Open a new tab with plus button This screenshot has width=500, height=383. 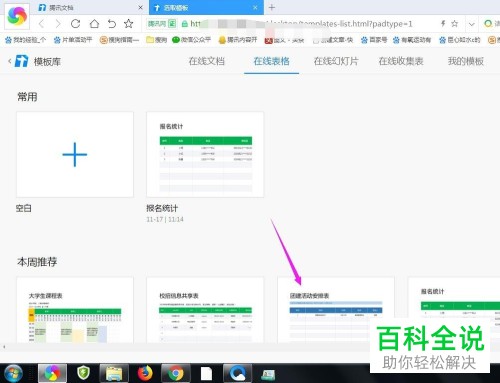click(x=272, y=7)
